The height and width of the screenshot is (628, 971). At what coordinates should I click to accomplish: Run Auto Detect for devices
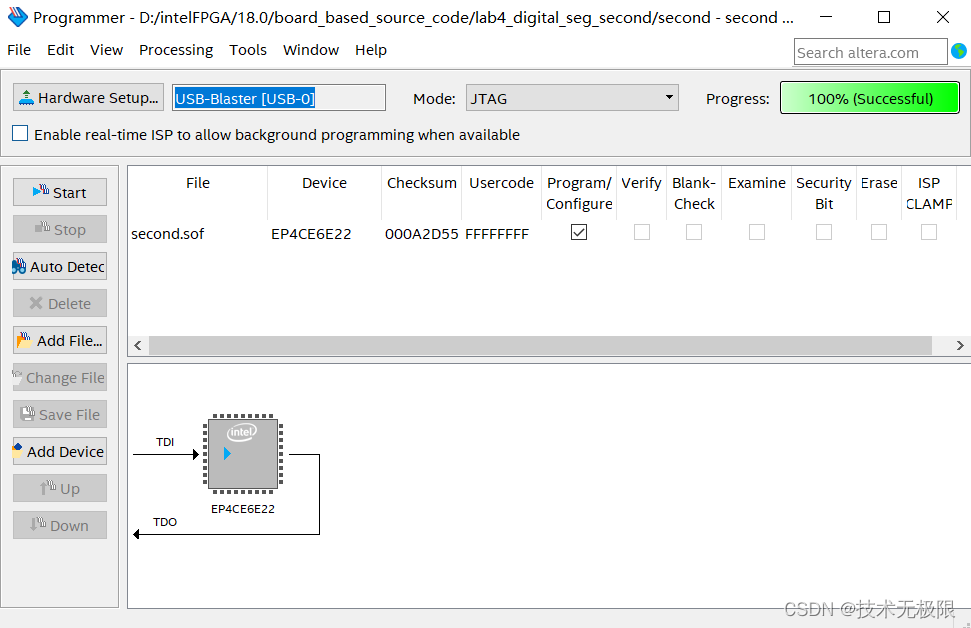60,266
